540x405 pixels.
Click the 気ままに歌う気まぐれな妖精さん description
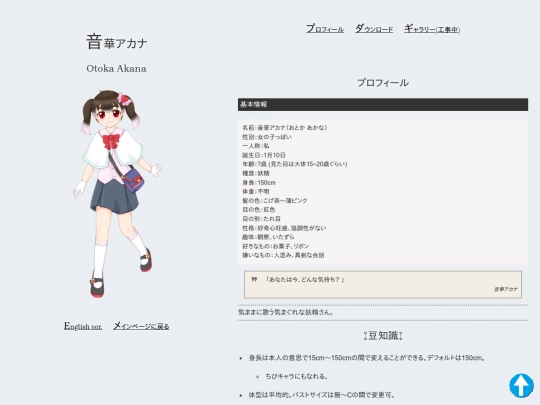(x=286, y=312)
